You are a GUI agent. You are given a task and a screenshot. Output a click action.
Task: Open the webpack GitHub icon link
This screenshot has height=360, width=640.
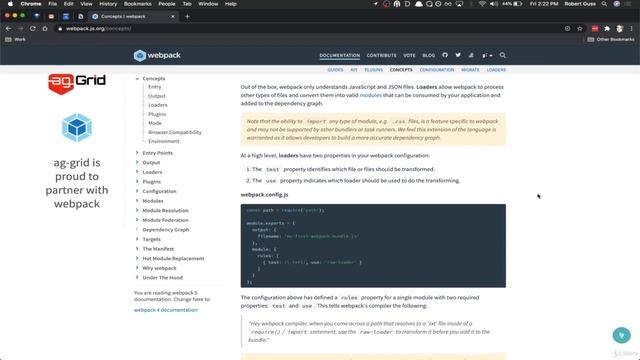pos(445,55)
